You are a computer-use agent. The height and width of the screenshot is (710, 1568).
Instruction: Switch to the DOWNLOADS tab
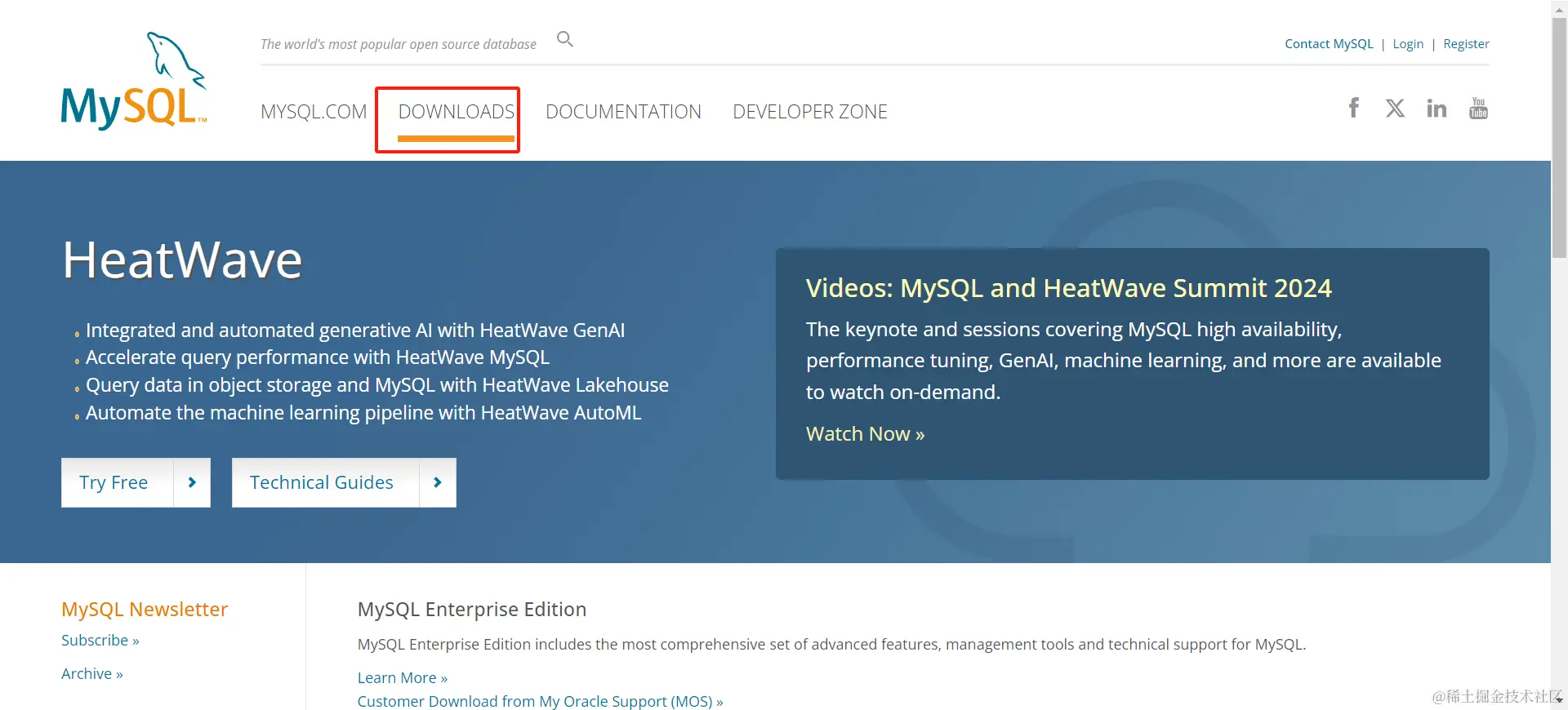pos(457,112)
